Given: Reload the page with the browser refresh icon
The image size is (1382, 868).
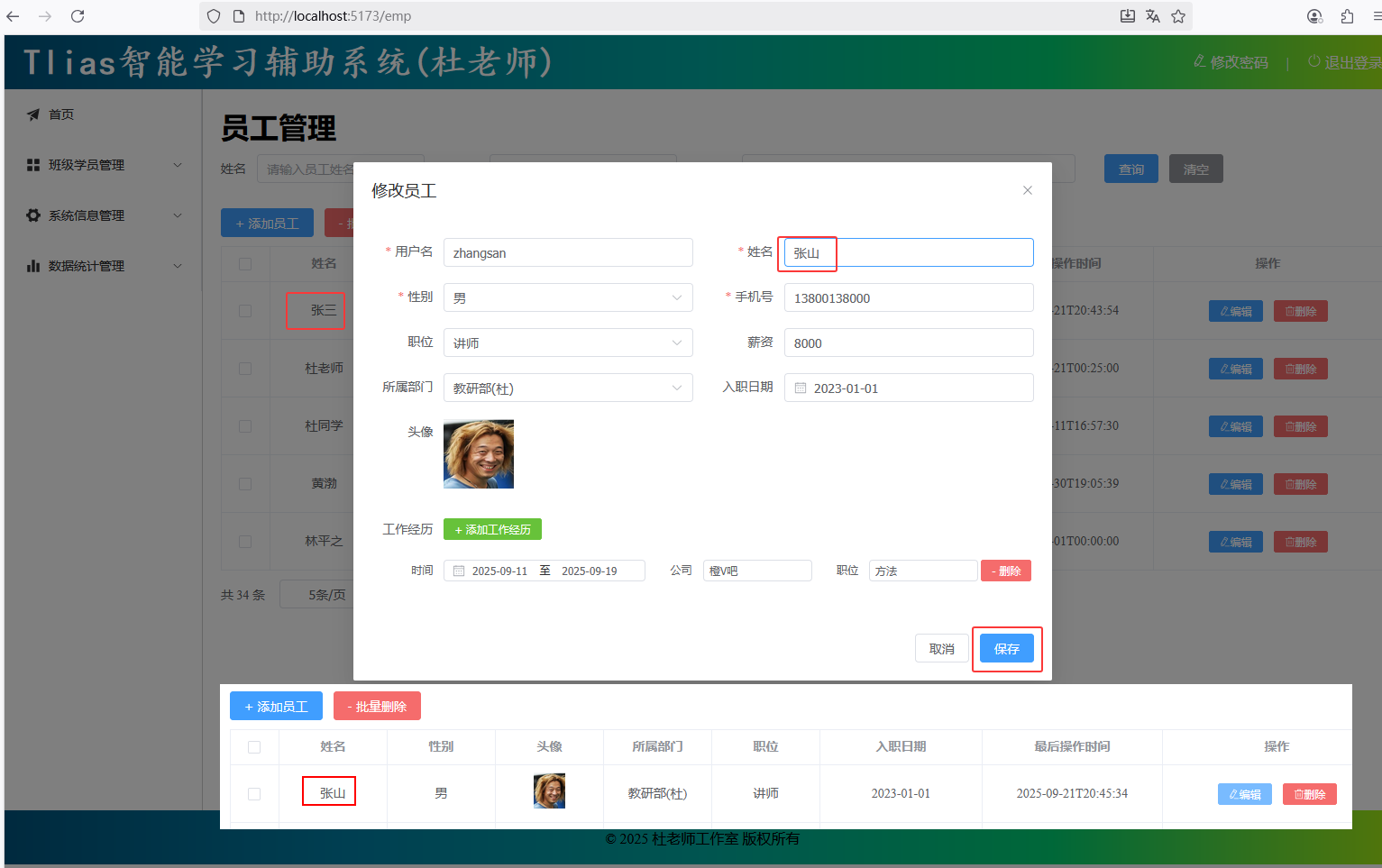Looking at the screenshot, I should point(78,16).
